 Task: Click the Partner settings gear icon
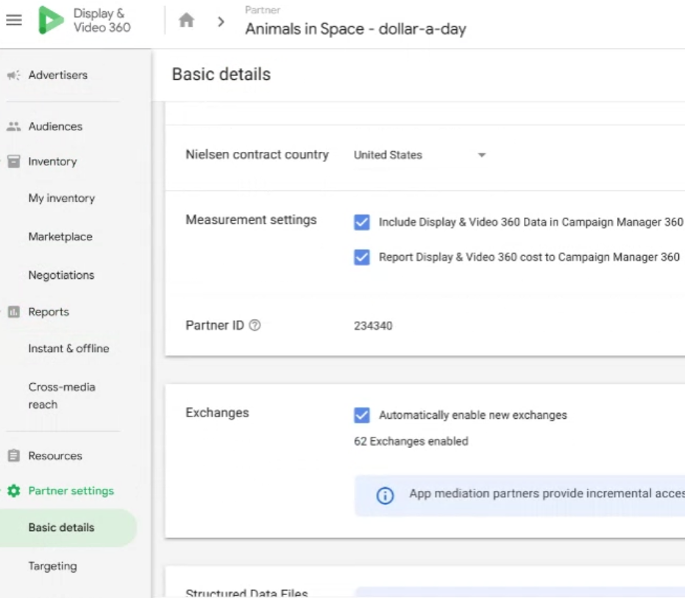tap(13, 491)
